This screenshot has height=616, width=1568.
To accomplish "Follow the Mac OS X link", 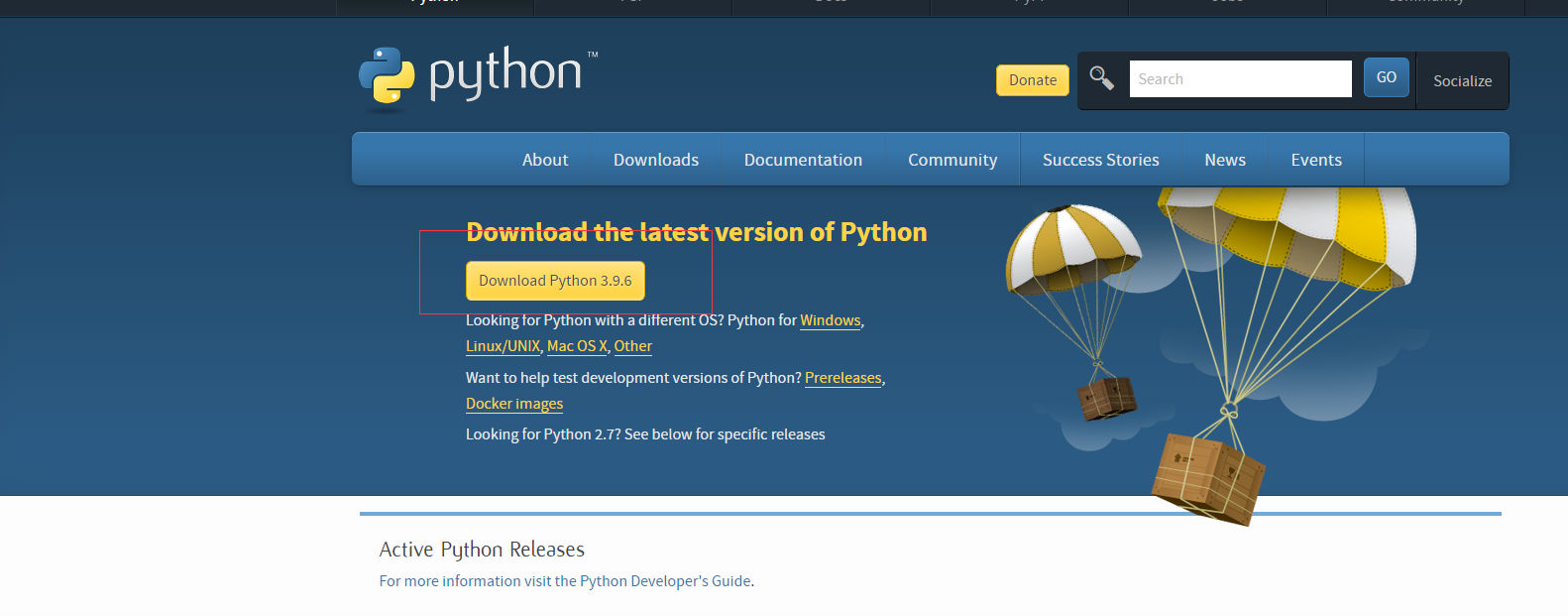I will click(x=577, y=346).
